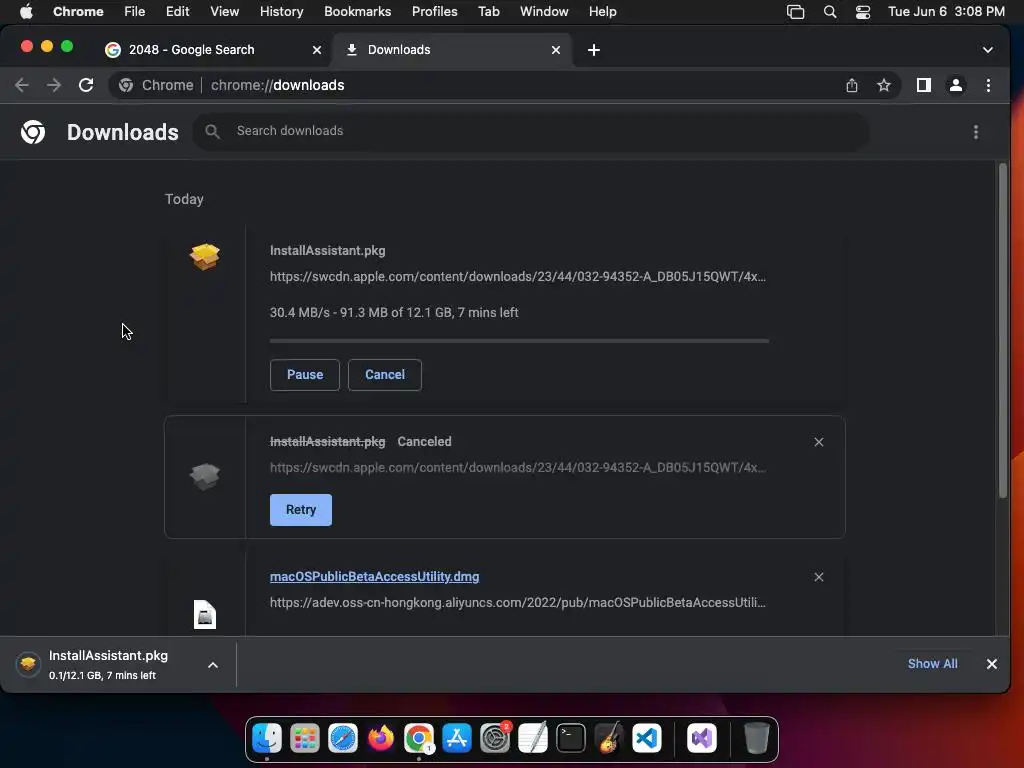Share this page icon in address bar

(x=852, y=85)
